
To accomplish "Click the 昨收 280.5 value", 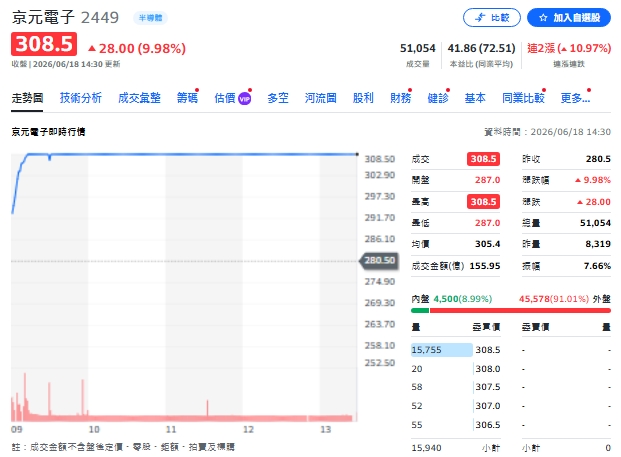I will 598,159.
